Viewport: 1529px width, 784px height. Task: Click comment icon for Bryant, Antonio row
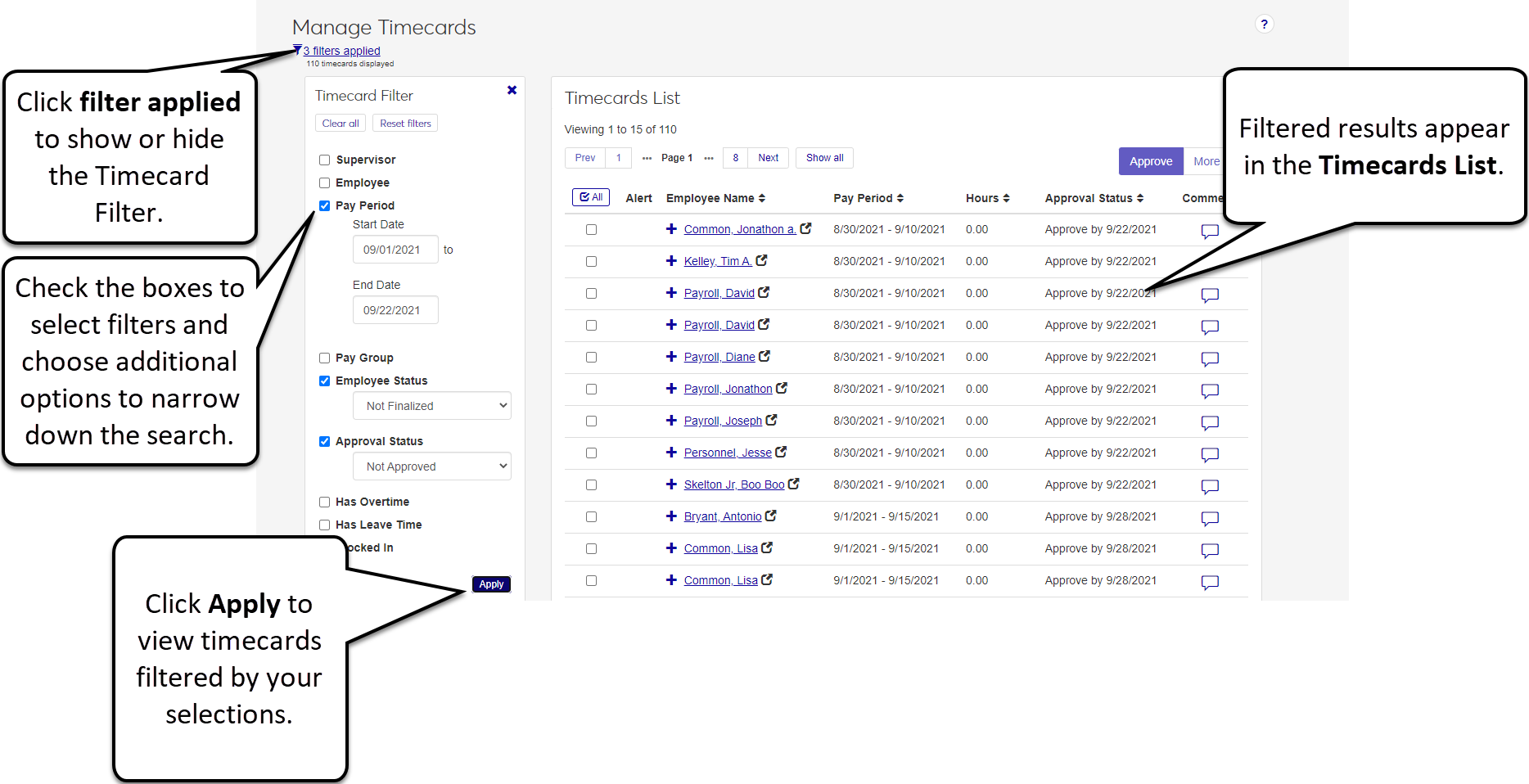click(1210, 518)
